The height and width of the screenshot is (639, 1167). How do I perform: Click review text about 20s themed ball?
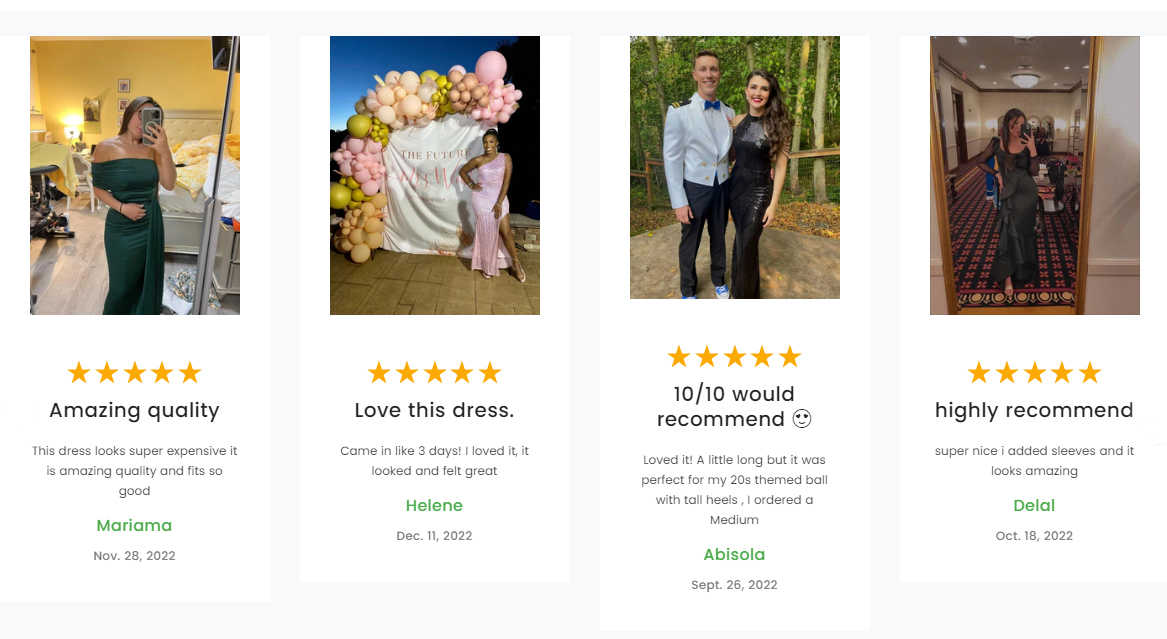(x=735, y=489)
